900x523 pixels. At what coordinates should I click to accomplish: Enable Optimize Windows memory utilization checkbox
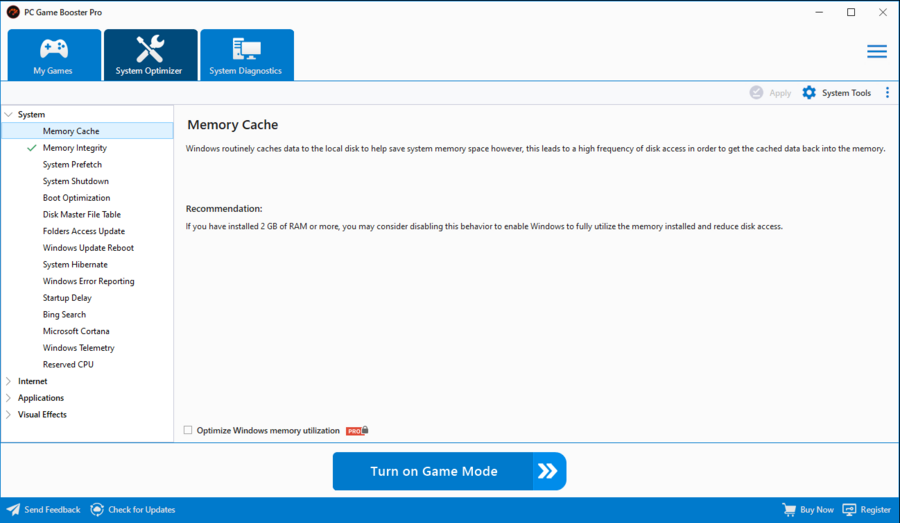[188, 430]
